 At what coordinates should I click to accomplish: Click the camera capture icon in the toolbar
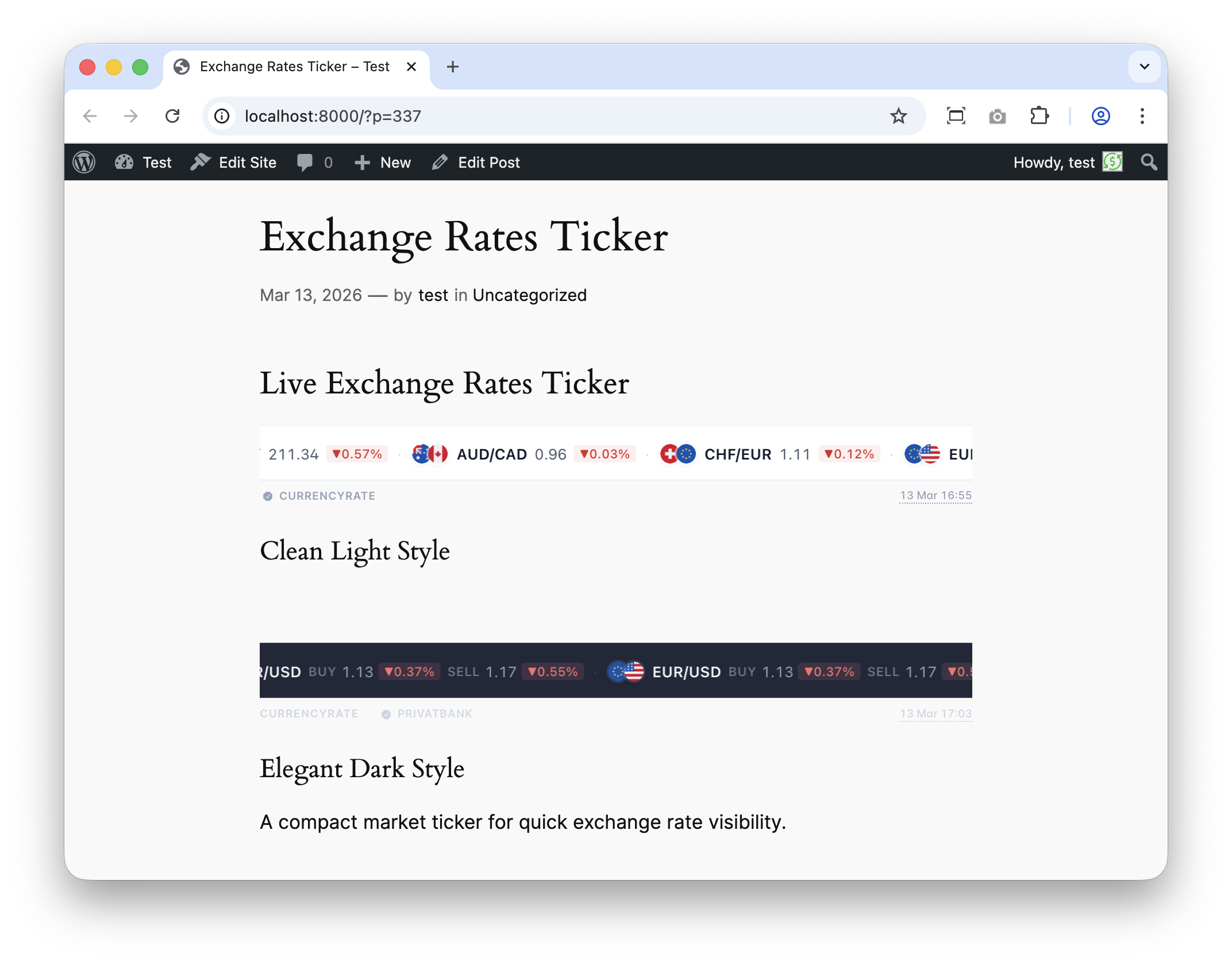(998, 116)
